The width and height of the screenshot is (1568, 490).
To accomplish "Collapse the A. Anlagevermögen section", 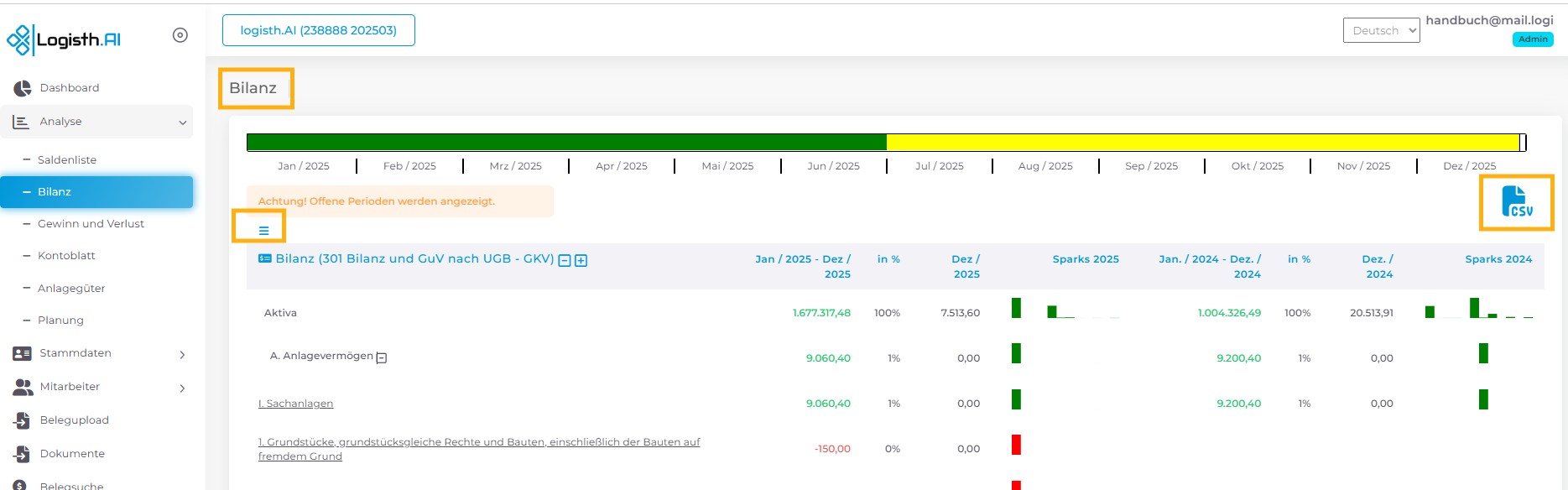I will coord(382,358).
